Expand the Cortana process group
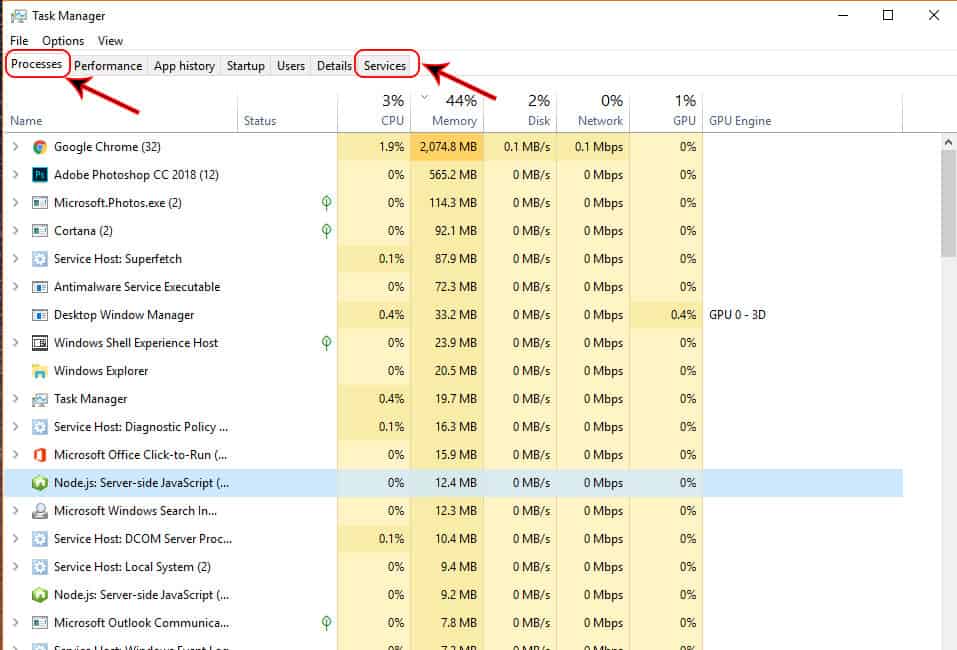 (16, 231)
